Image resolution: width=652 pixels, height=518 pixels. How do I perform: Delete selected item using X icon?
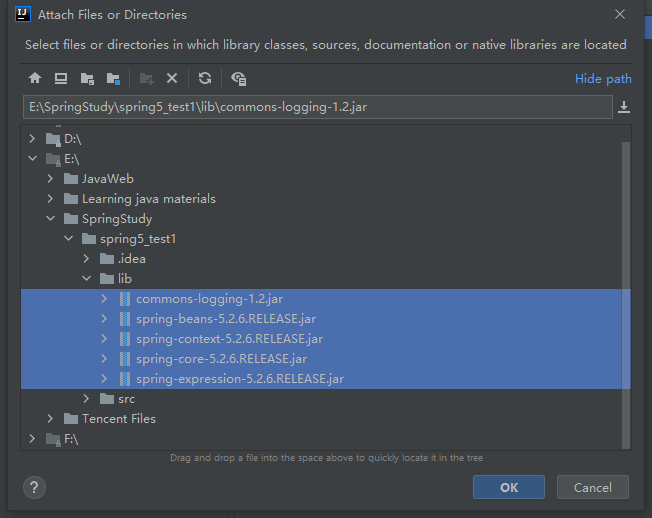[x=172, y=78]
